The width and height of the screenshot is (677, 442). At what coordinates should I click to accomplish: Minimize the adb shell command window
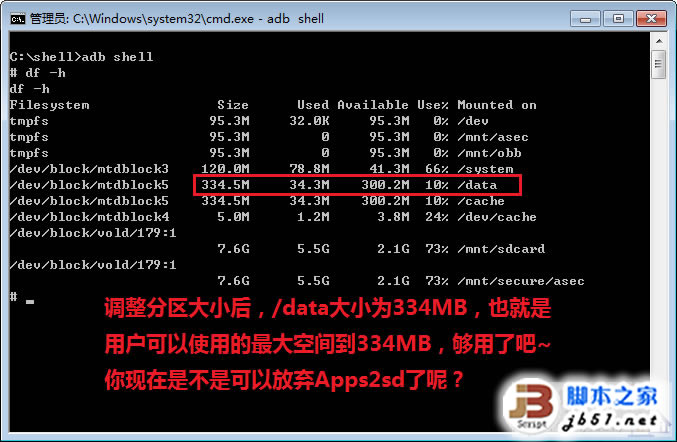(x=585, y=19)
